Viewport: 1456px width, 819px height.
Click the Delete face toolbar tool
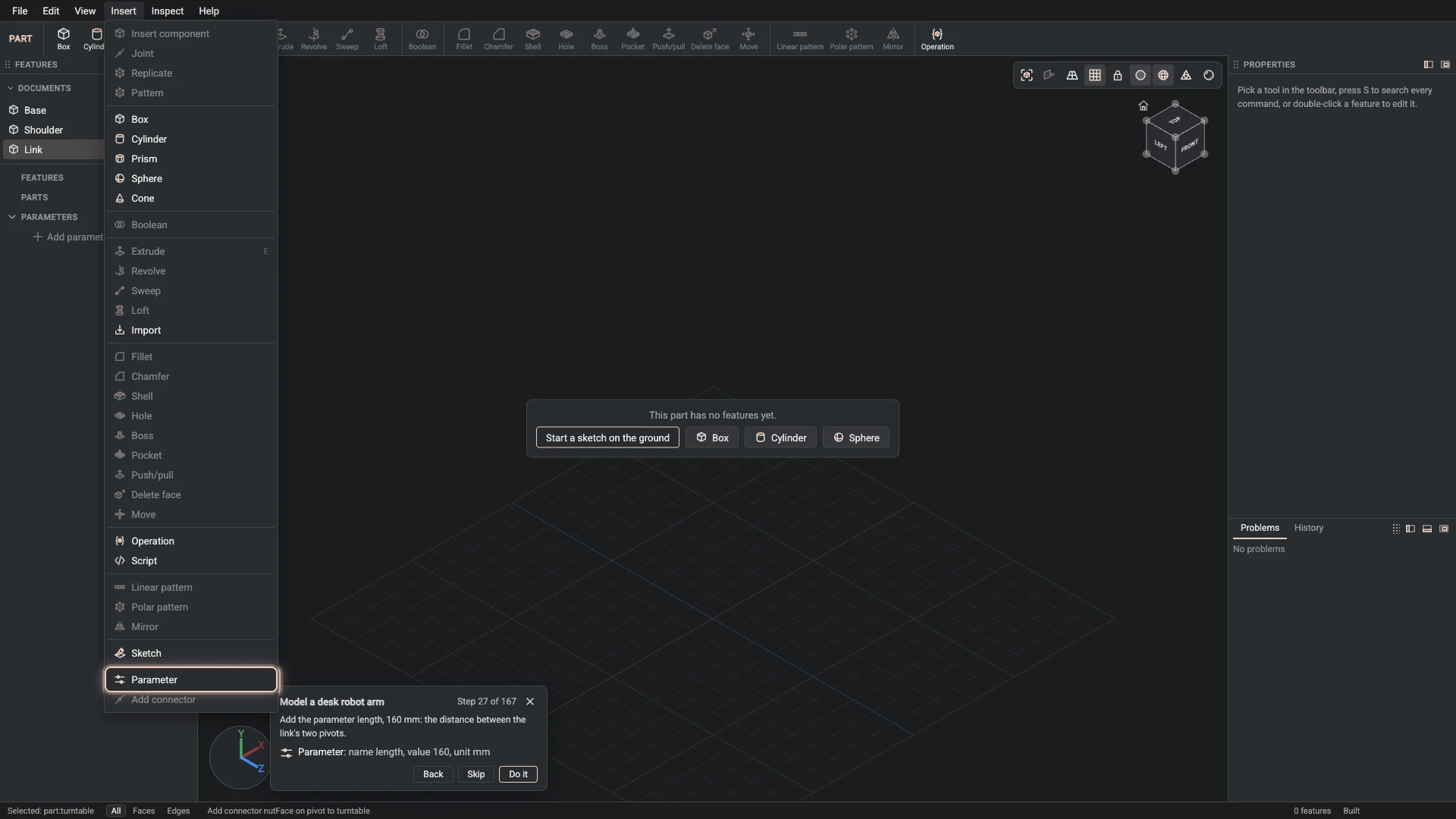pos(710,39)
